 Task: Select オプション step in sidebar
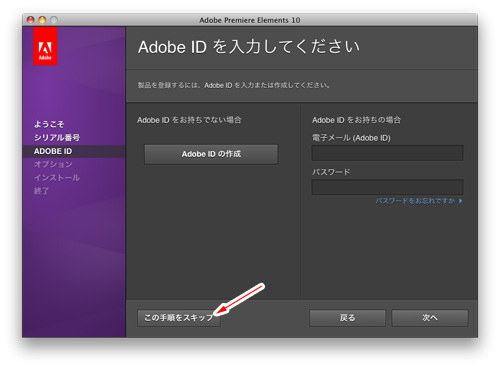[53, 164]
